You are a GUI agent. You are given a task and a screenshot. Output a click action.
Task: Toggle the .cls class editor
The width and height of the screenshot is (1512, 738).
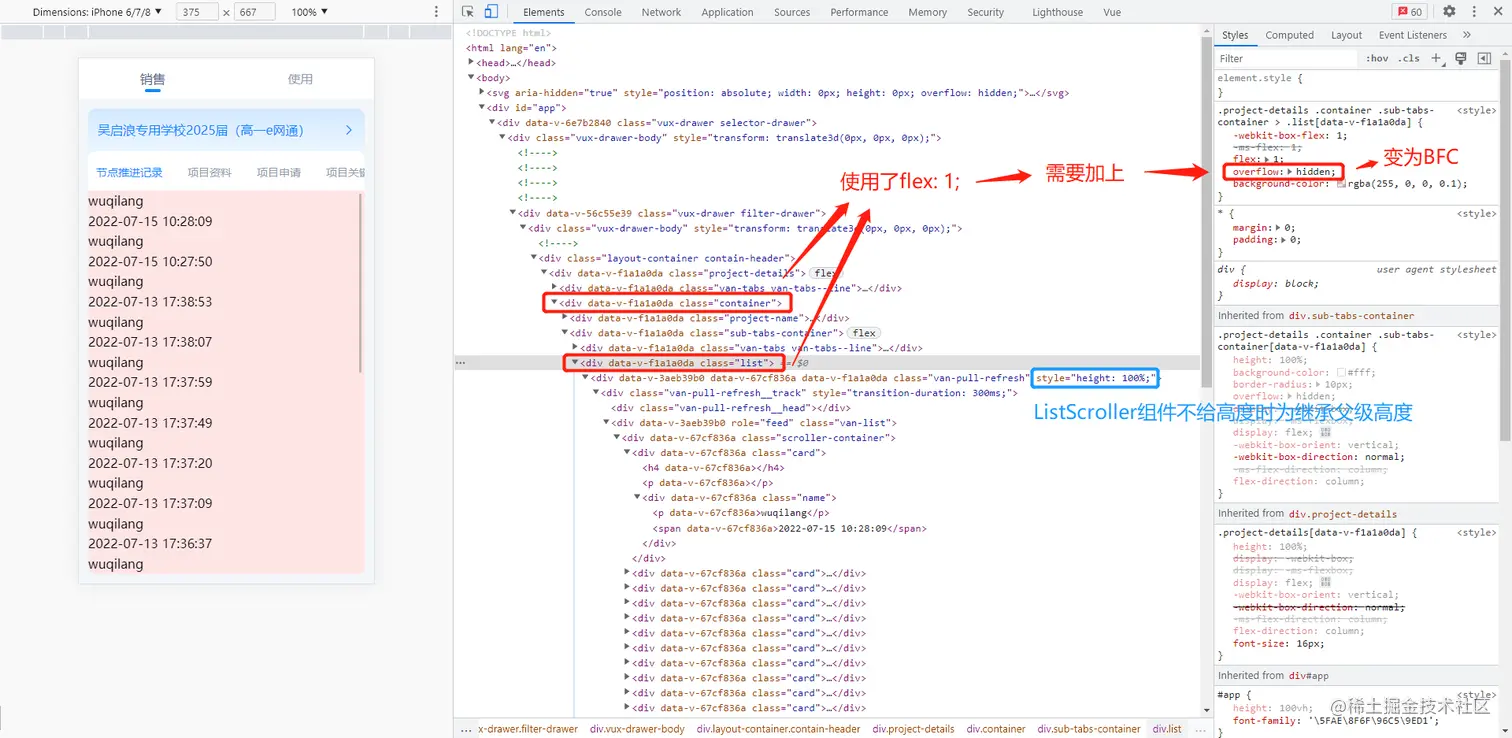tap(1409, 58)
